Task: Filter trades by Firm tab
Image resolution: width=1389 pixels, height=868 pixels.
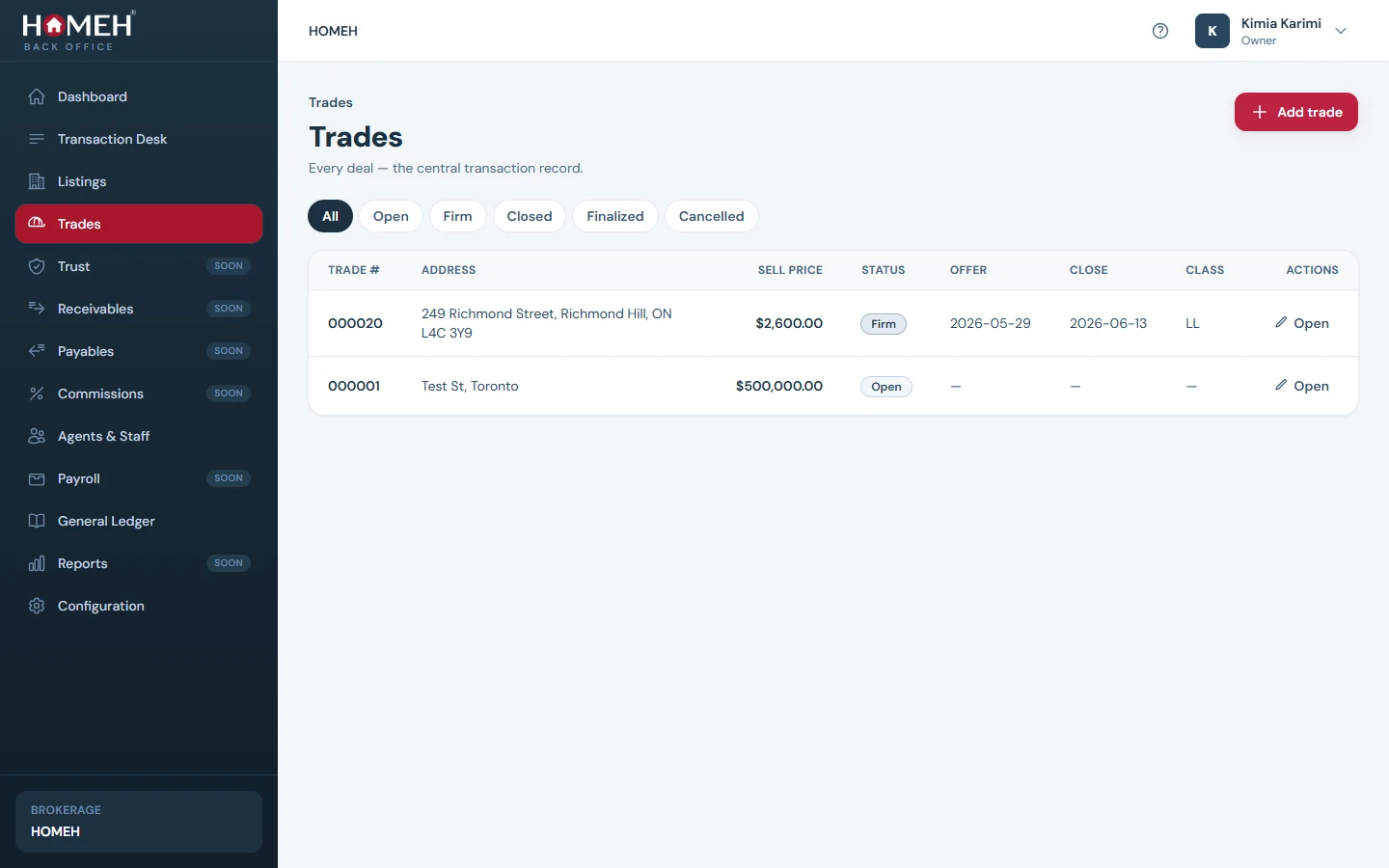Action: tap(458, 216)
